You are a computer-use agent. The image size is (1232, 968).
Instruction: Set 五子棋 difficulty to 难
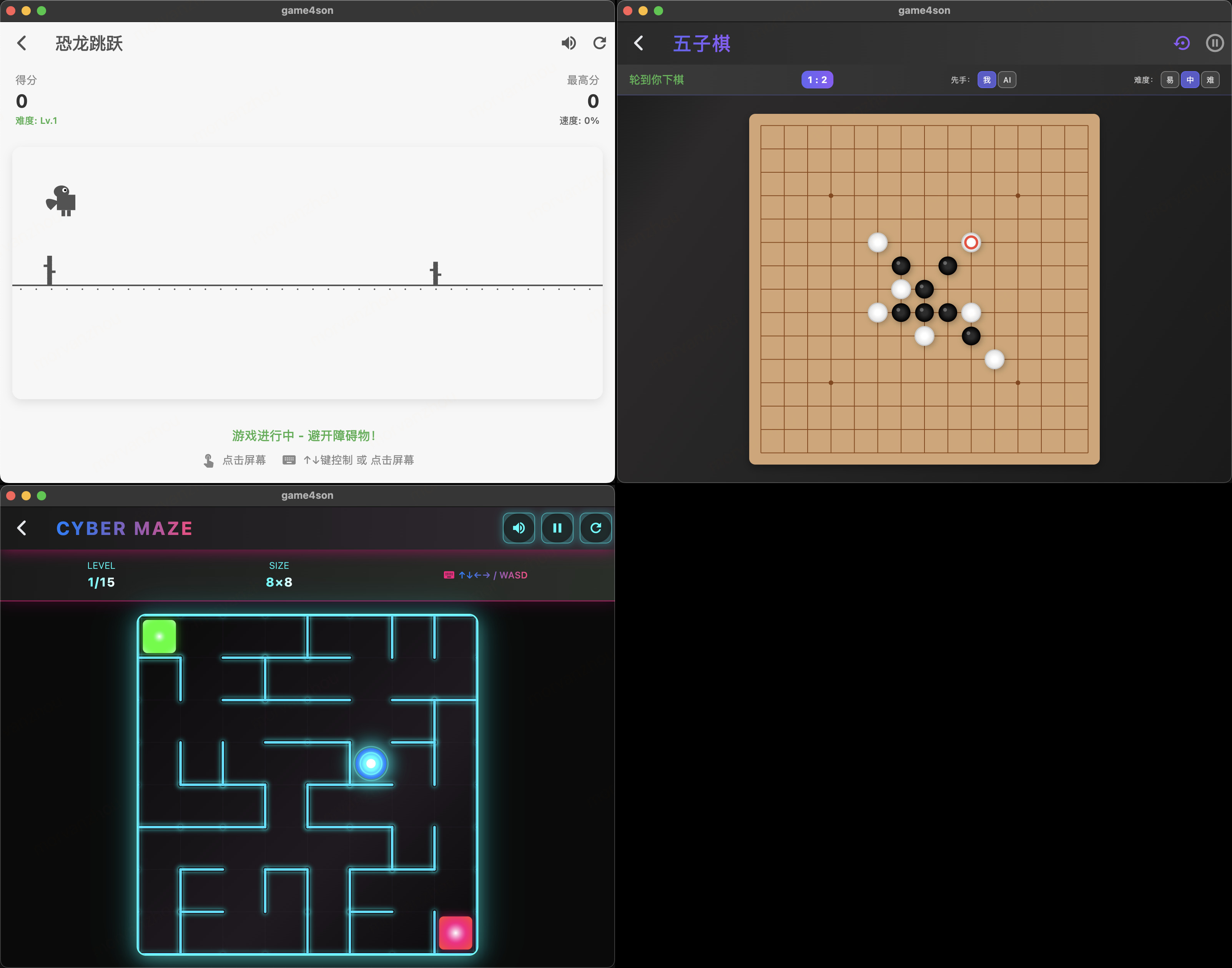(1210, 80)
